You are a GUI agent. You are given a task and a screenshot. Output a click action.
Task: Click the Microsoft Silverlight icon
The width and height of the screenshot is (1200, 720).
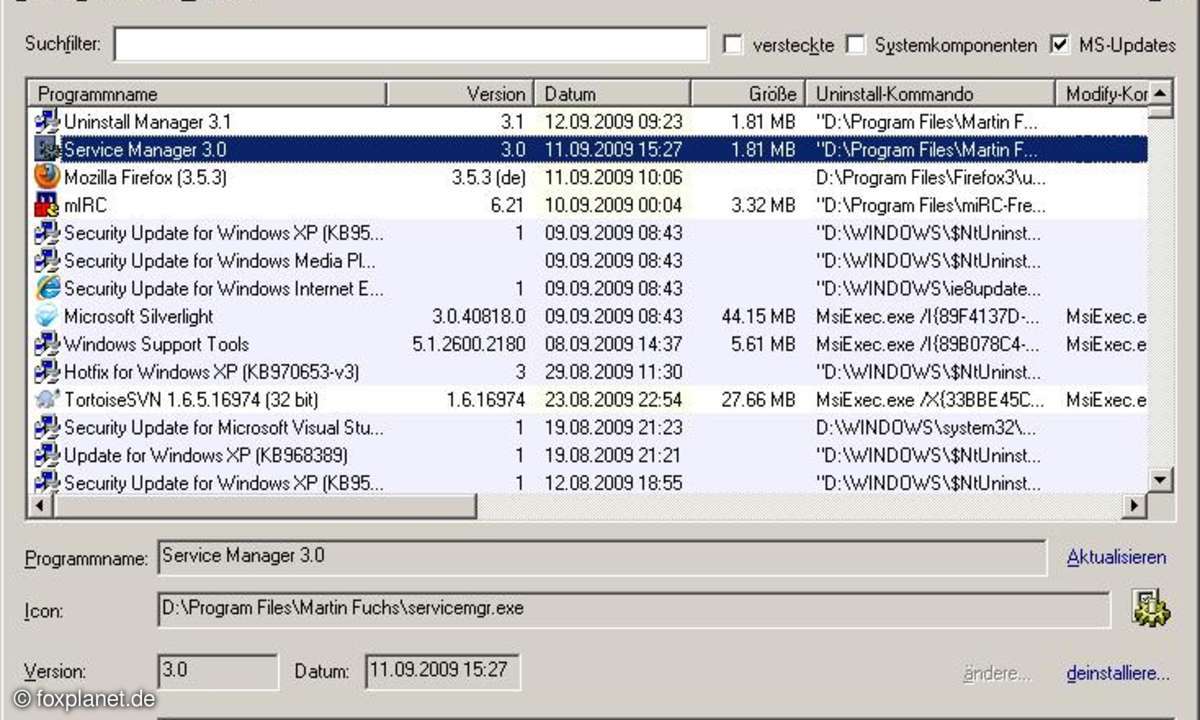(47, 316)
